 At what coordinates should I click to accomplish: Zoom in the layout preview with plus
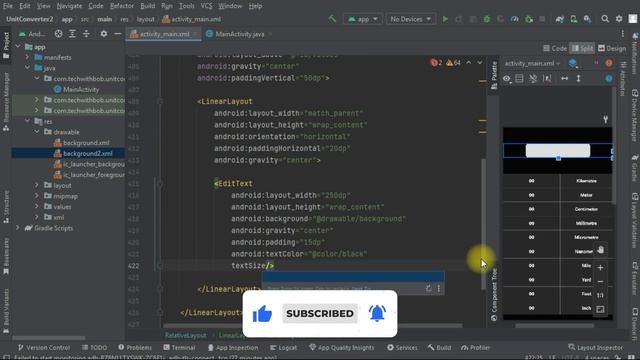click(600, 268)
